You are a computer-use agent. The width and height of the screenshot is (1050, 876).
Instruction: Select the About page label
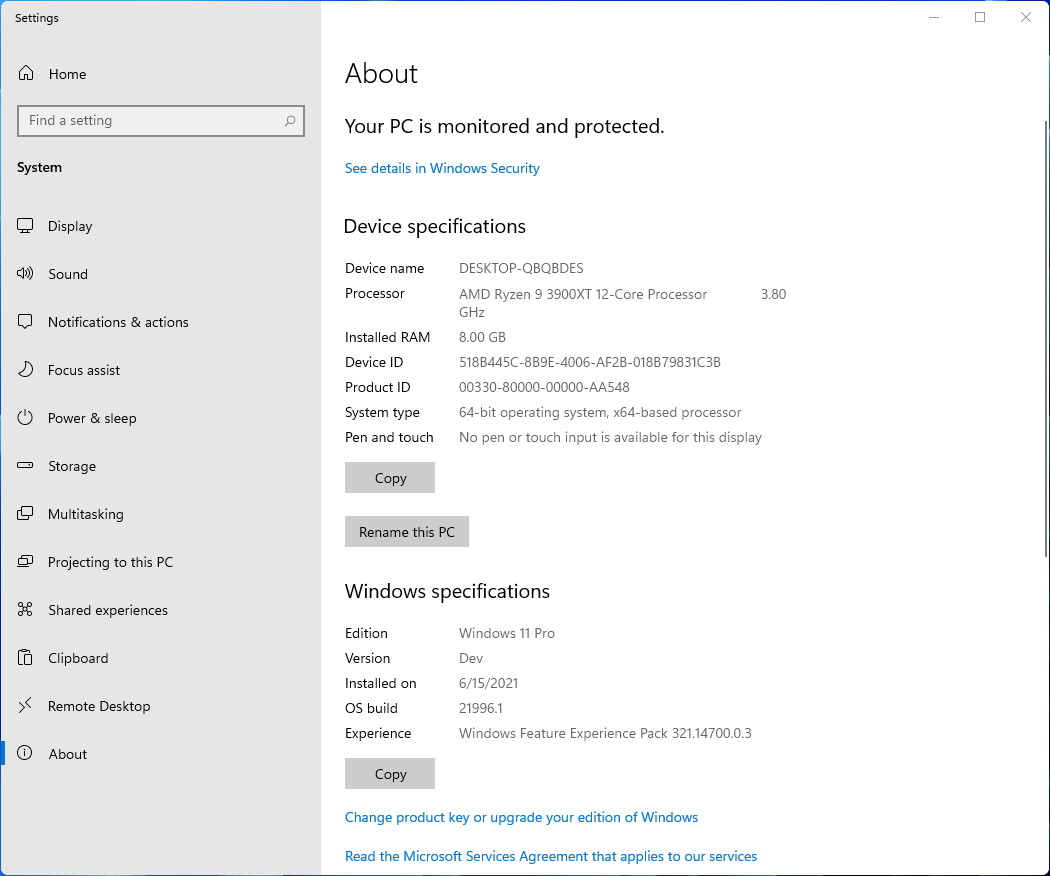[68, 754]
